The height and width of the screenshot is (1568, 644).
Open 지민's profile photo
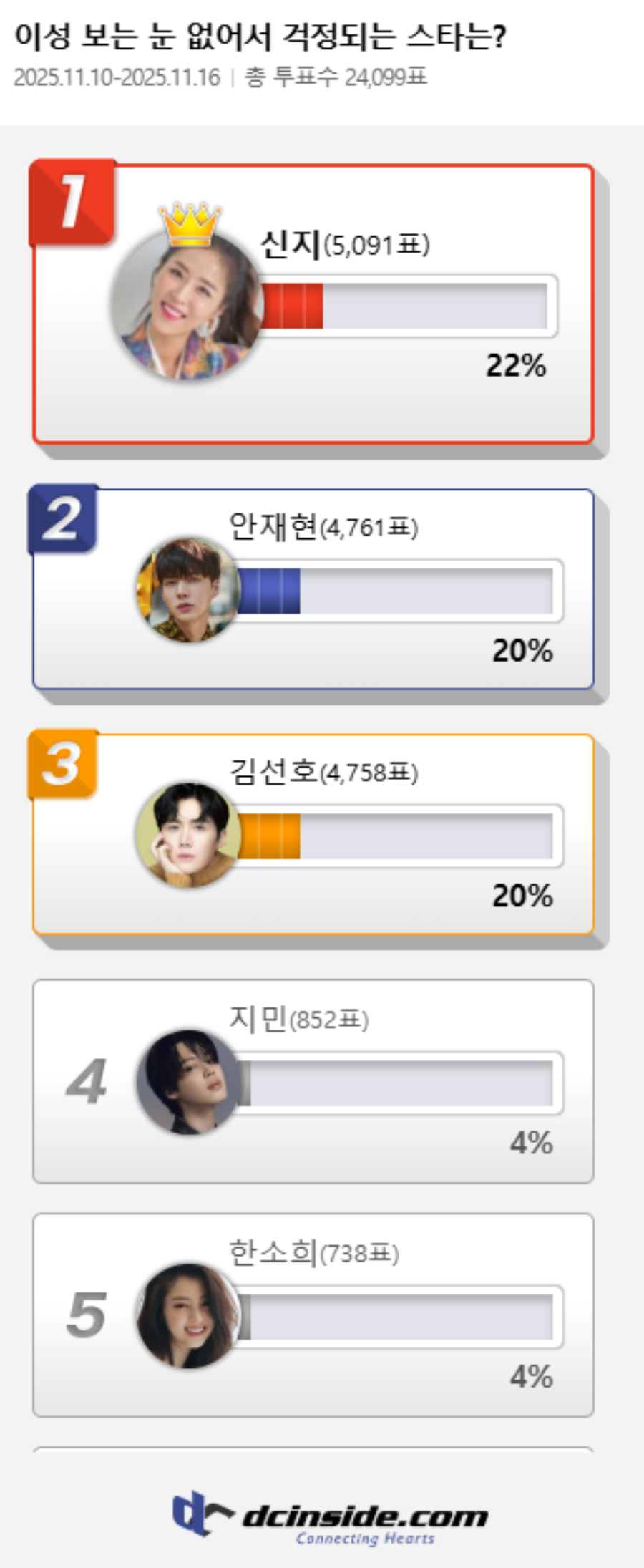click(187, 1081)
